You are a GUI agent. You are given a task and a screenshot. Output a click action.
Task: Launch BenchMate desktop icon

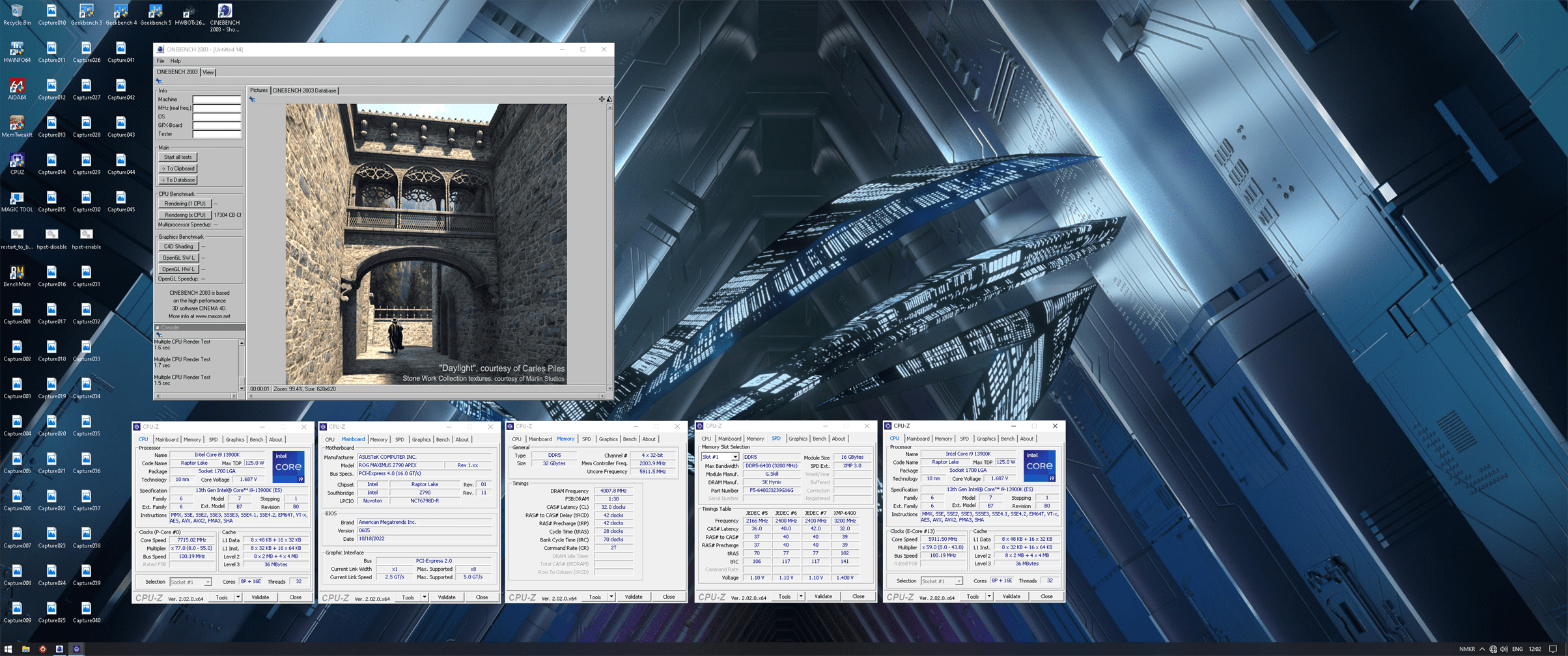pos(17,276)
